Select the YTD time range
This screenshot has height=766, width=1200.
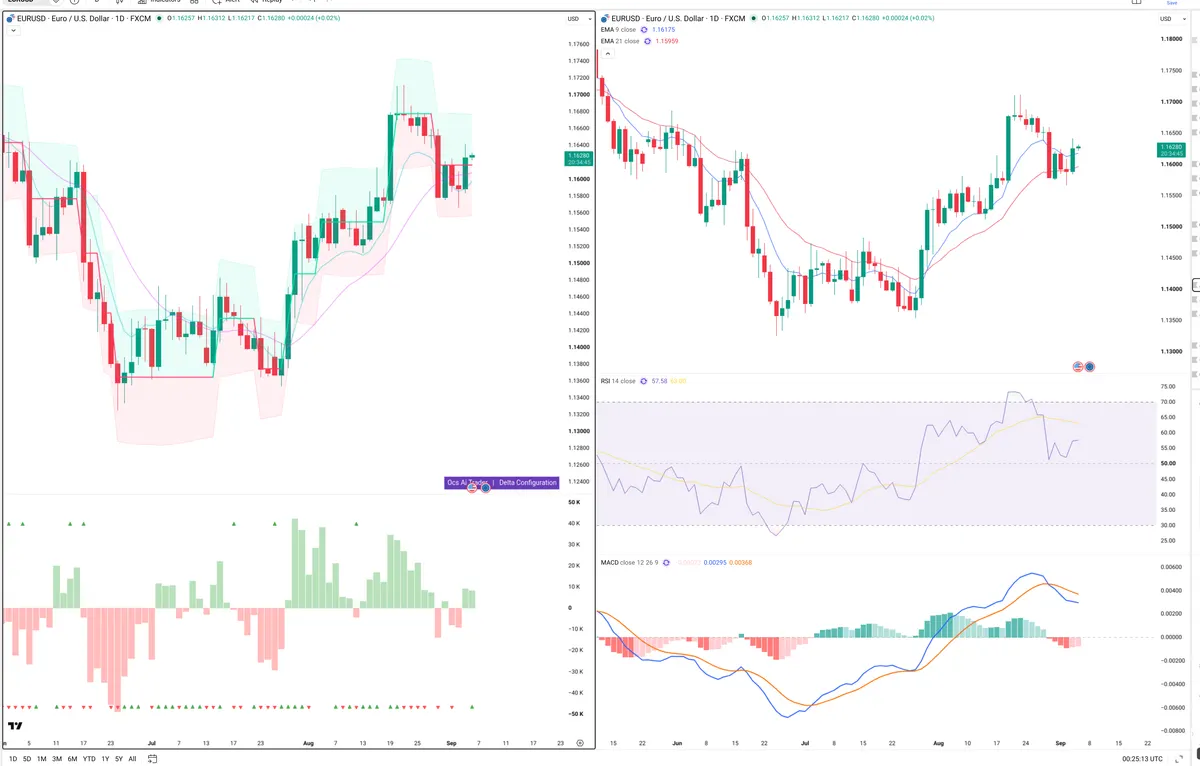tap(89, 759)
